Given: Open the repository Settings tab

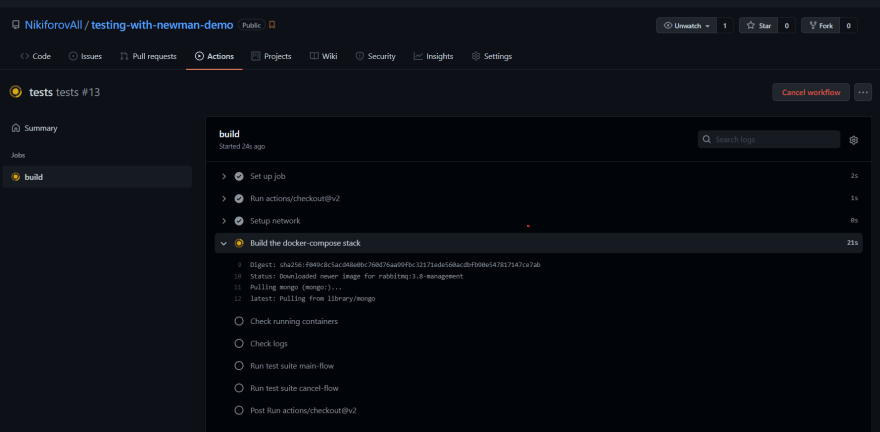Looking at the screenshot, I should pyautogui.click(x=492, y=56).
